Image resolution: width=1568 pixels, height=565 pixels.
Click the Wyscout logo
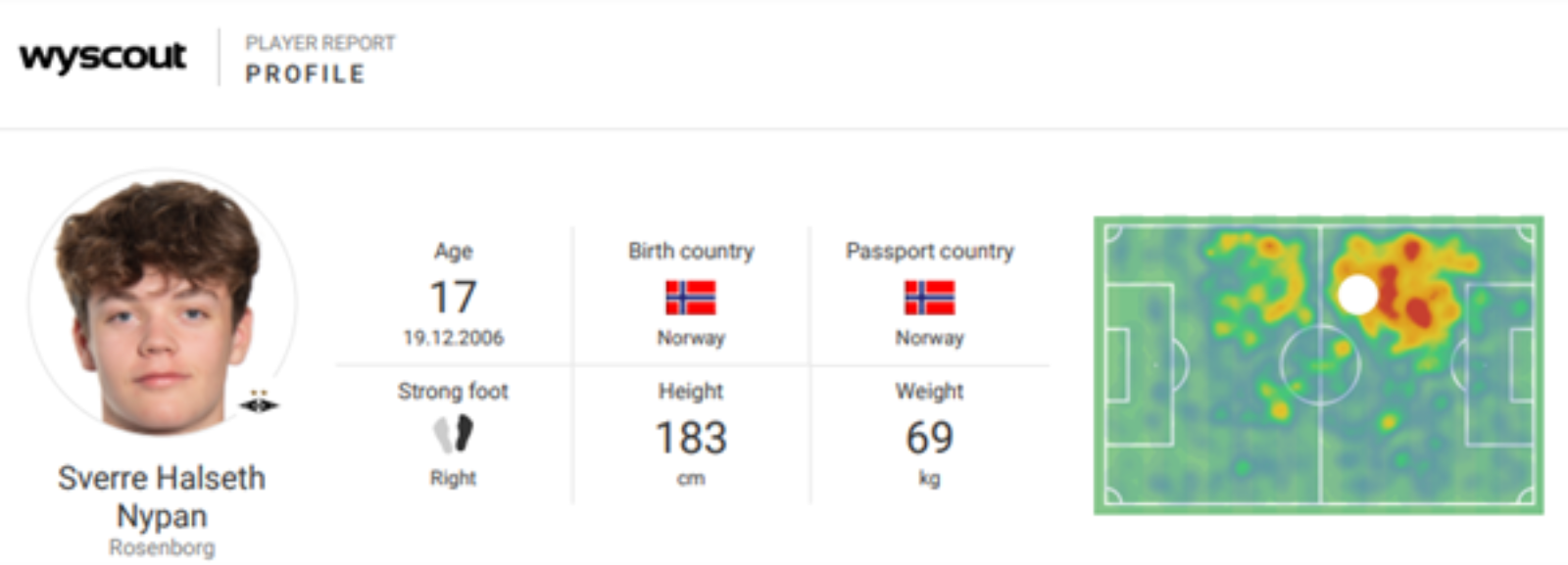point(102,56)
